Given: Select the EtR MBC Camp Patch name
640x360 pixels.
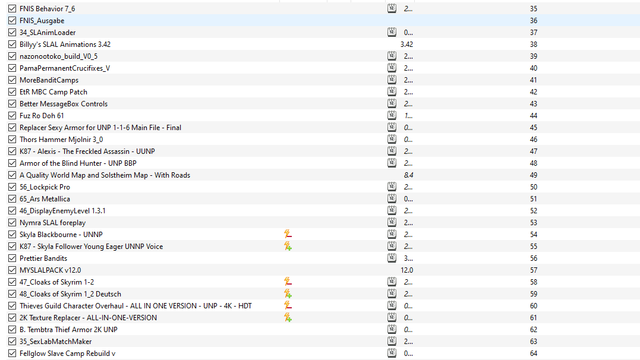Looking at the screenshot, I should click(53, 92).
